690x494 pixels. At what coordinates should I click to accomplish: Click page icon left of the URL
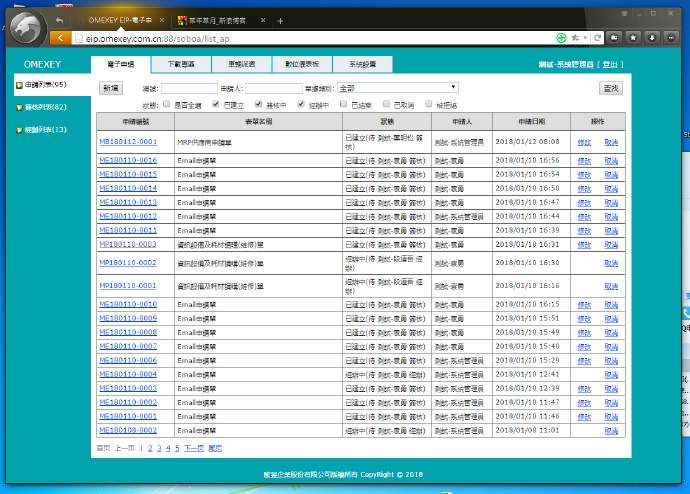tap(79, 38)
